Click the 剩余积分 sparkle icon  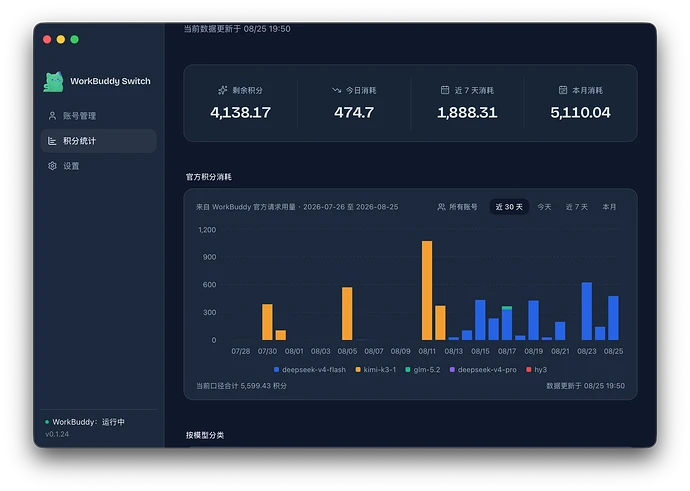click(223, 90)
